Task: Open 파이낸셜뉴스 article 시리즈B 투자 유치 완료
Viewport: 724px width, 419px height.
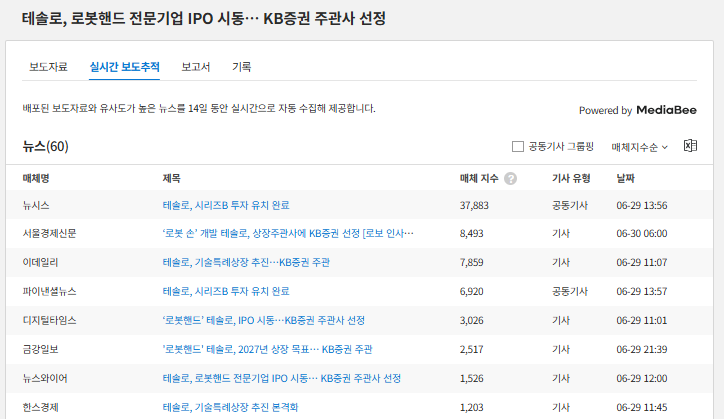Action: [226, 291]
